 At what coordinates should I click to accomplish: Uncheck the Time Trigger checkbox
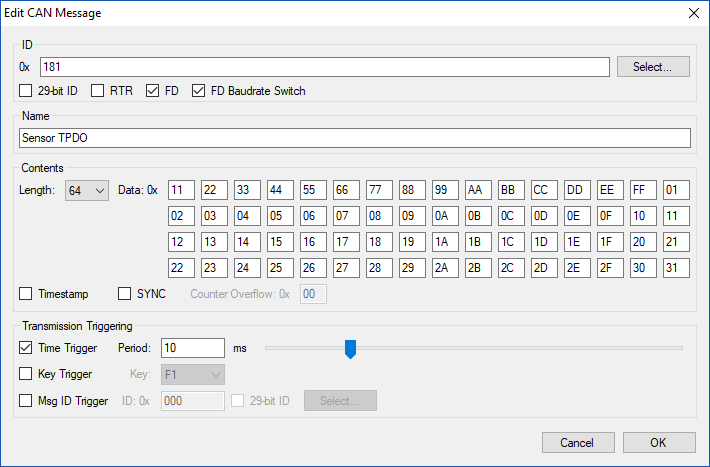tap(27, 348)
